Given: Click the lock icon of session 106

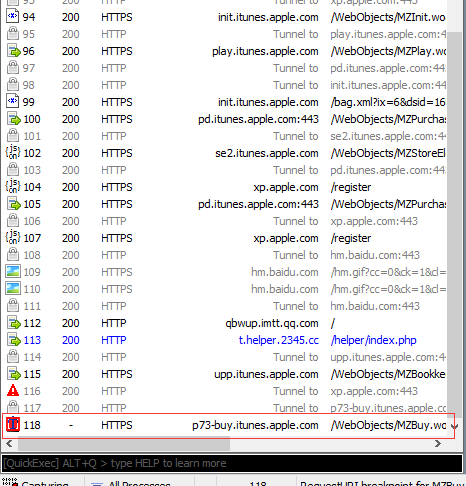Looking at the screenshot, I should point(13,221).
